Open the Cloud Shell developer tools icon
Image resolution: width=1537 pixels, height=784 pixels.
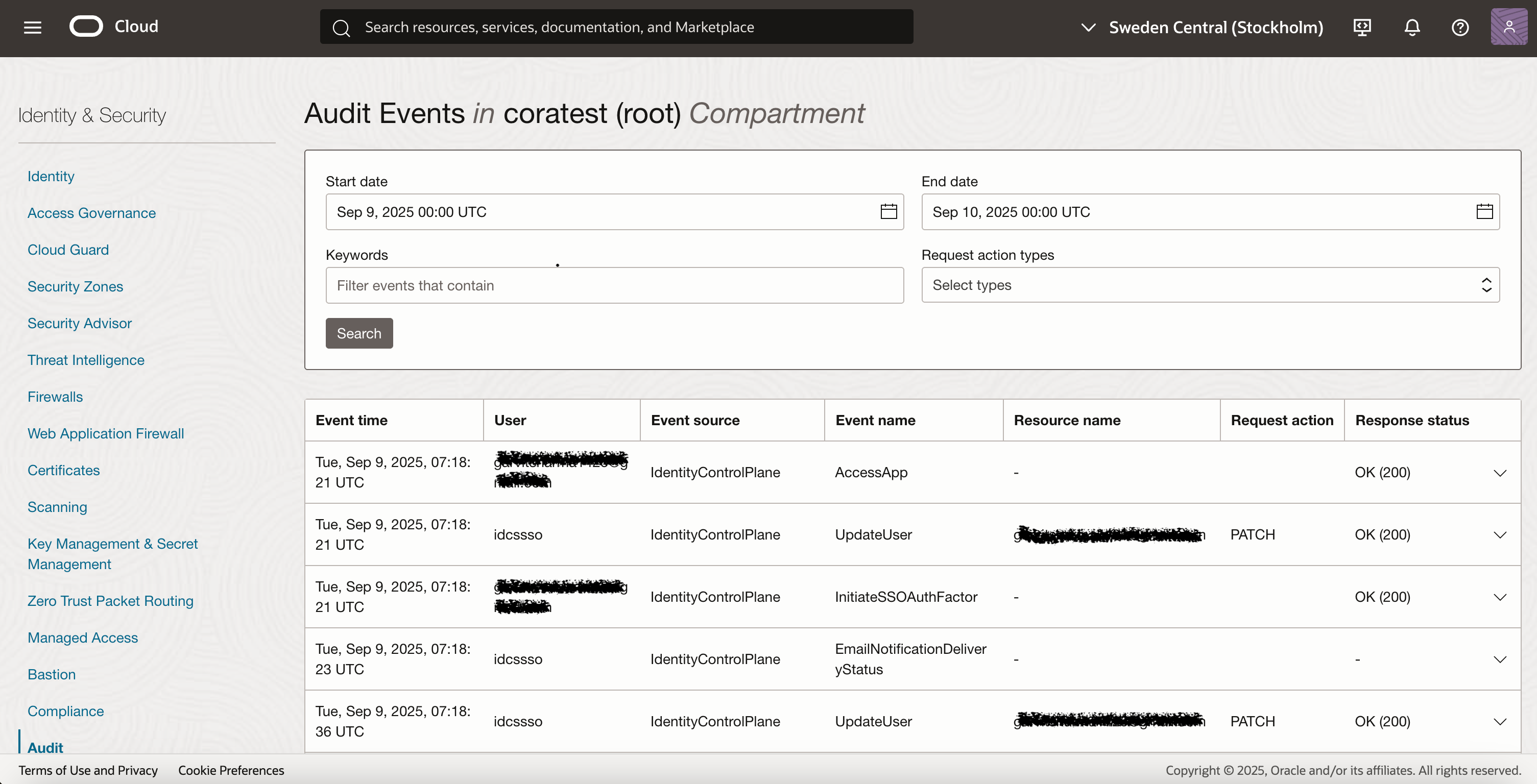coord(1362,28)
